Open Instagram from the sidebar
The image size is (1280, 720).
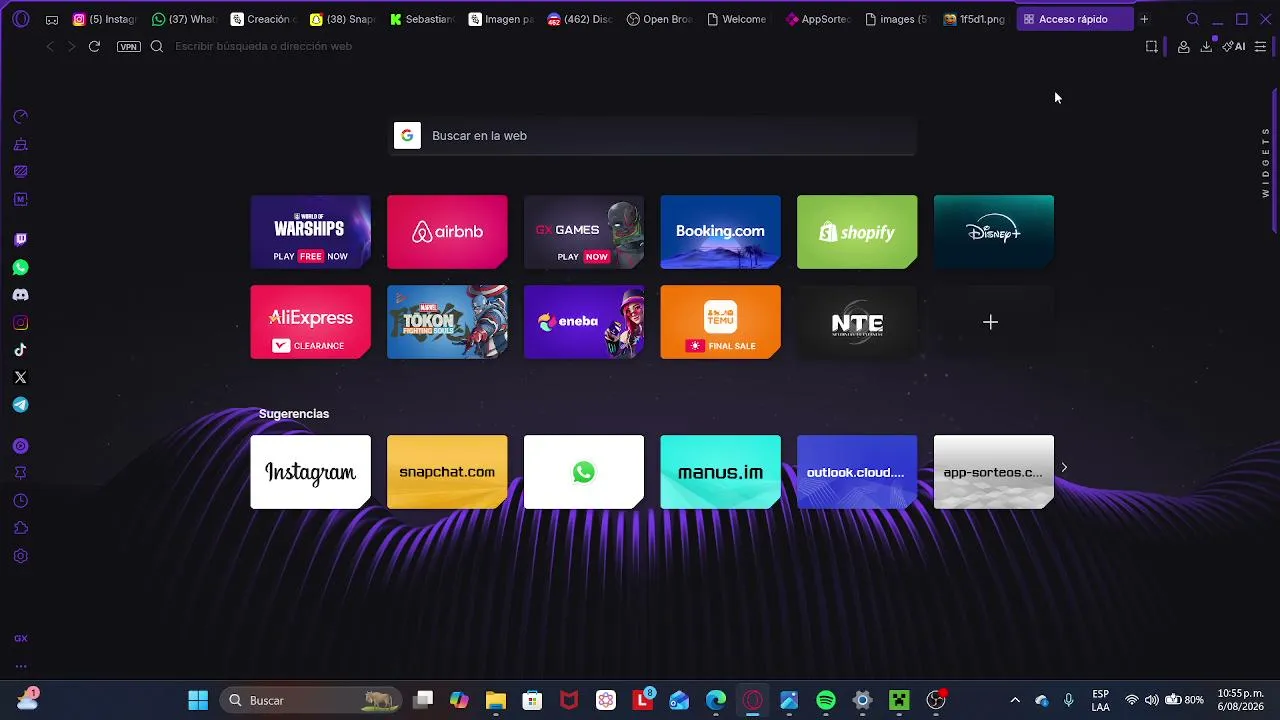(x=20, y=323)
